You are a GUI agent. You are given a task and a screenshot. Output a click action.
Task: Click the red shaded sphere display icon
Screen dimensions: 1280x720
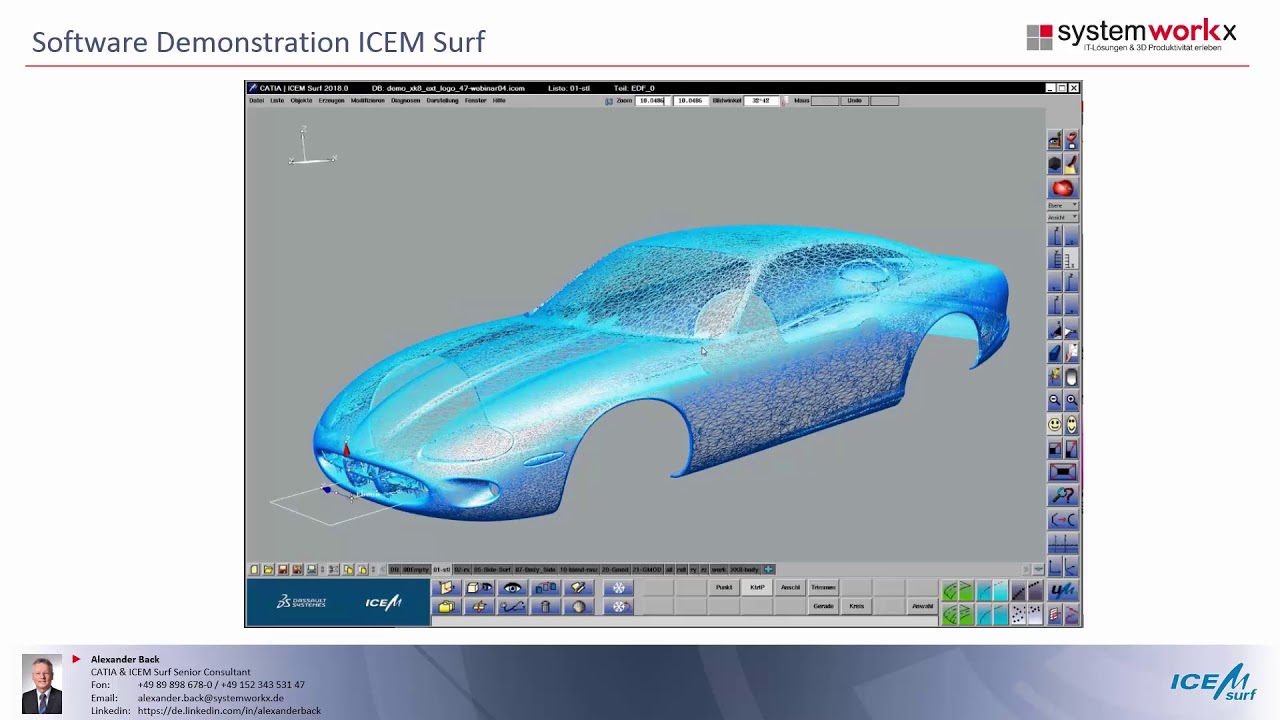pyautogui.click(x=1062, y=188)
